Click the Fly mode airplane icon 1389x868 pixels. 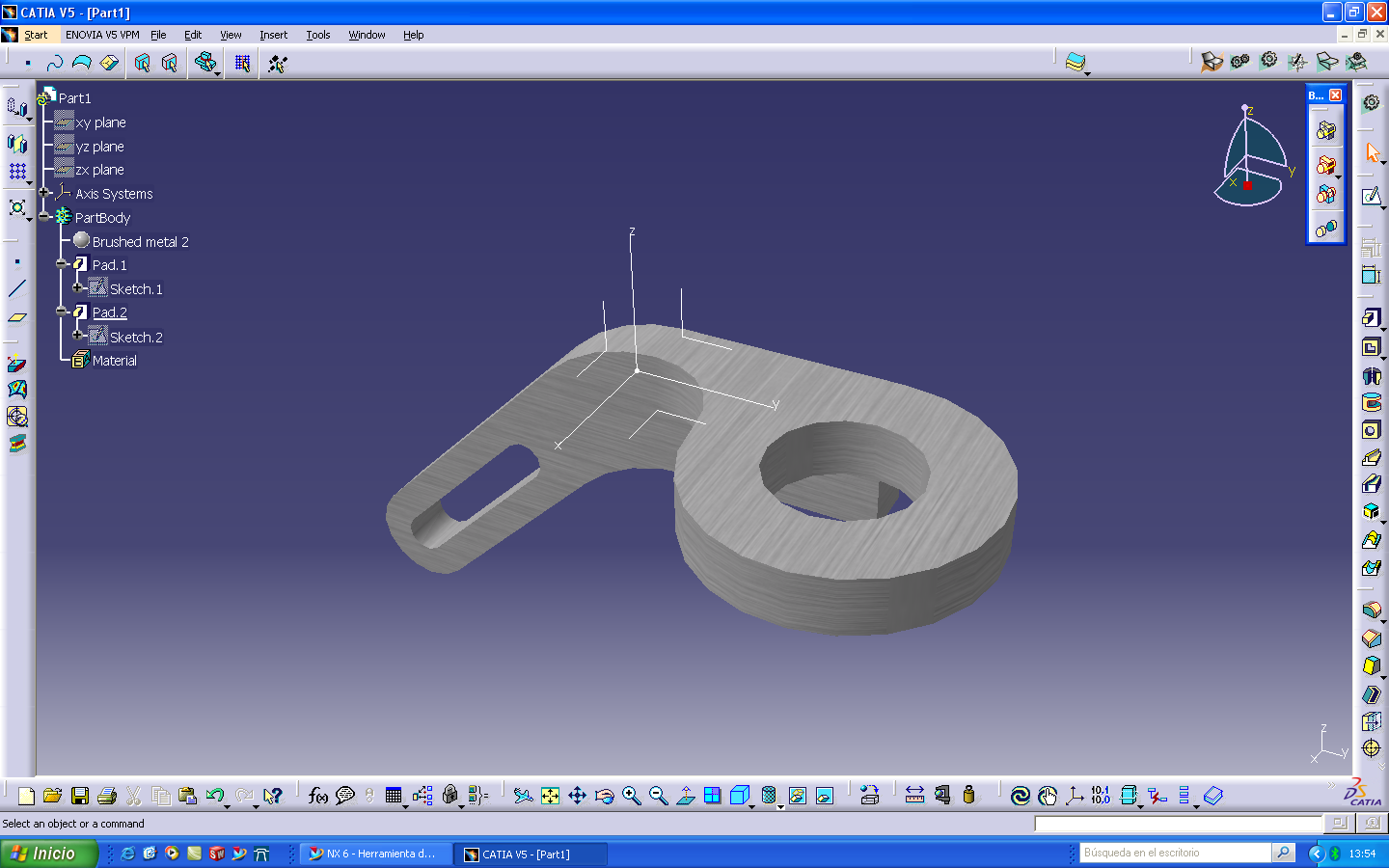point(523,796)
